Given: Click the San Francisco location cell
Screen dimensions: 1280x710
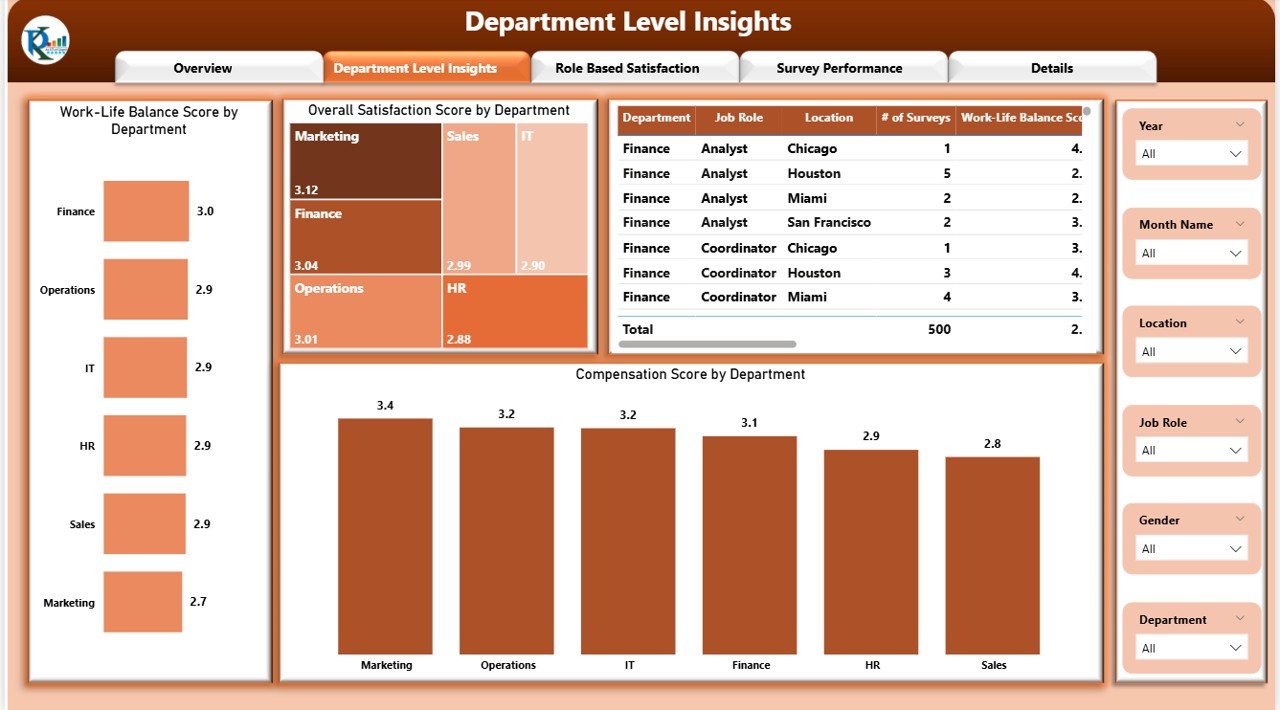Looking at the screenshot, I should pos(829,222).
